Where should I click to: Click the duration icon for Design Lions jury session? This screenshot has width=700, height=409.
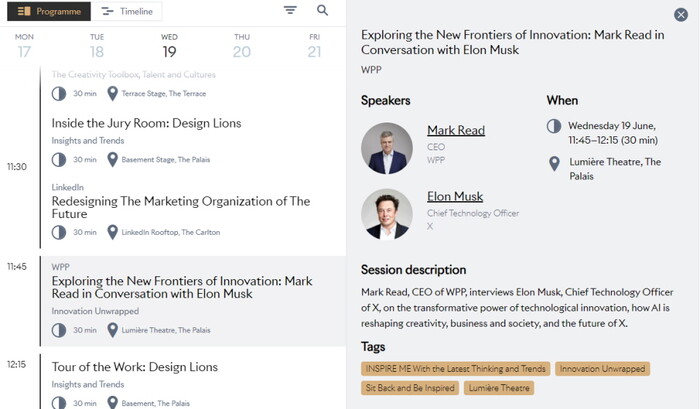point(59,159)
